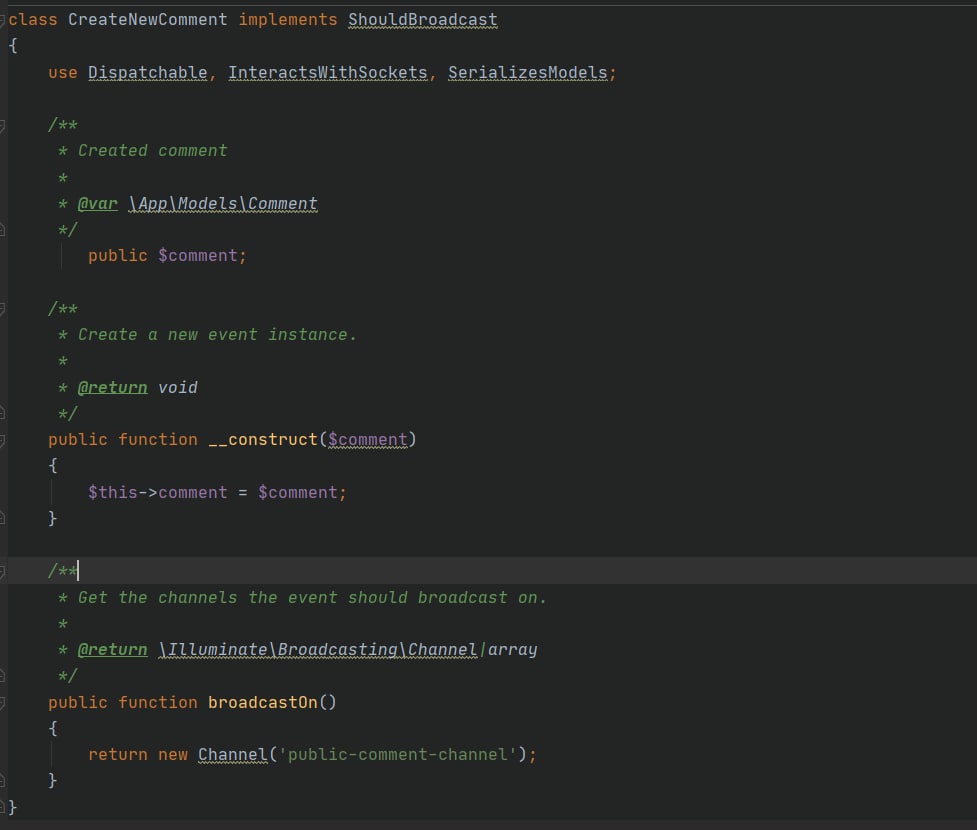Click 'public' keyword before function __construct
Image resolution: width=977 pixels, height=830 pixels.
pos(78,439)
